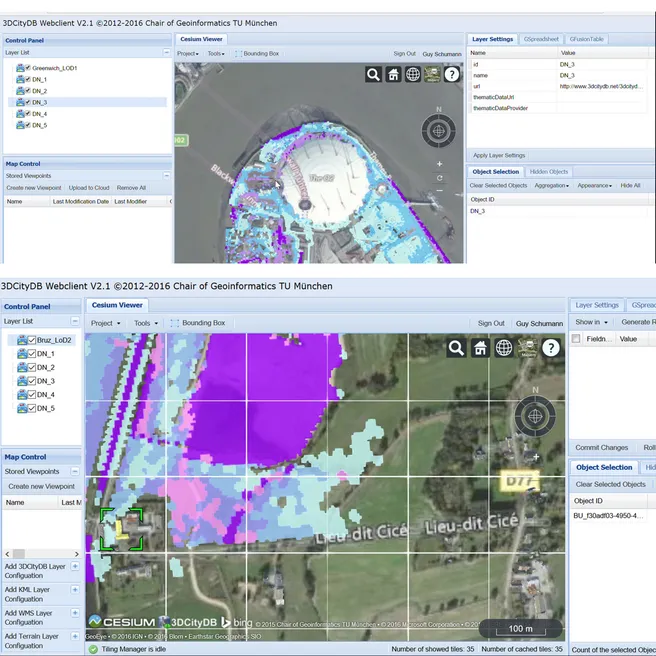
Task: Click layer icon beside Greenwich_LOD1
Action: [x=20, y=68]
